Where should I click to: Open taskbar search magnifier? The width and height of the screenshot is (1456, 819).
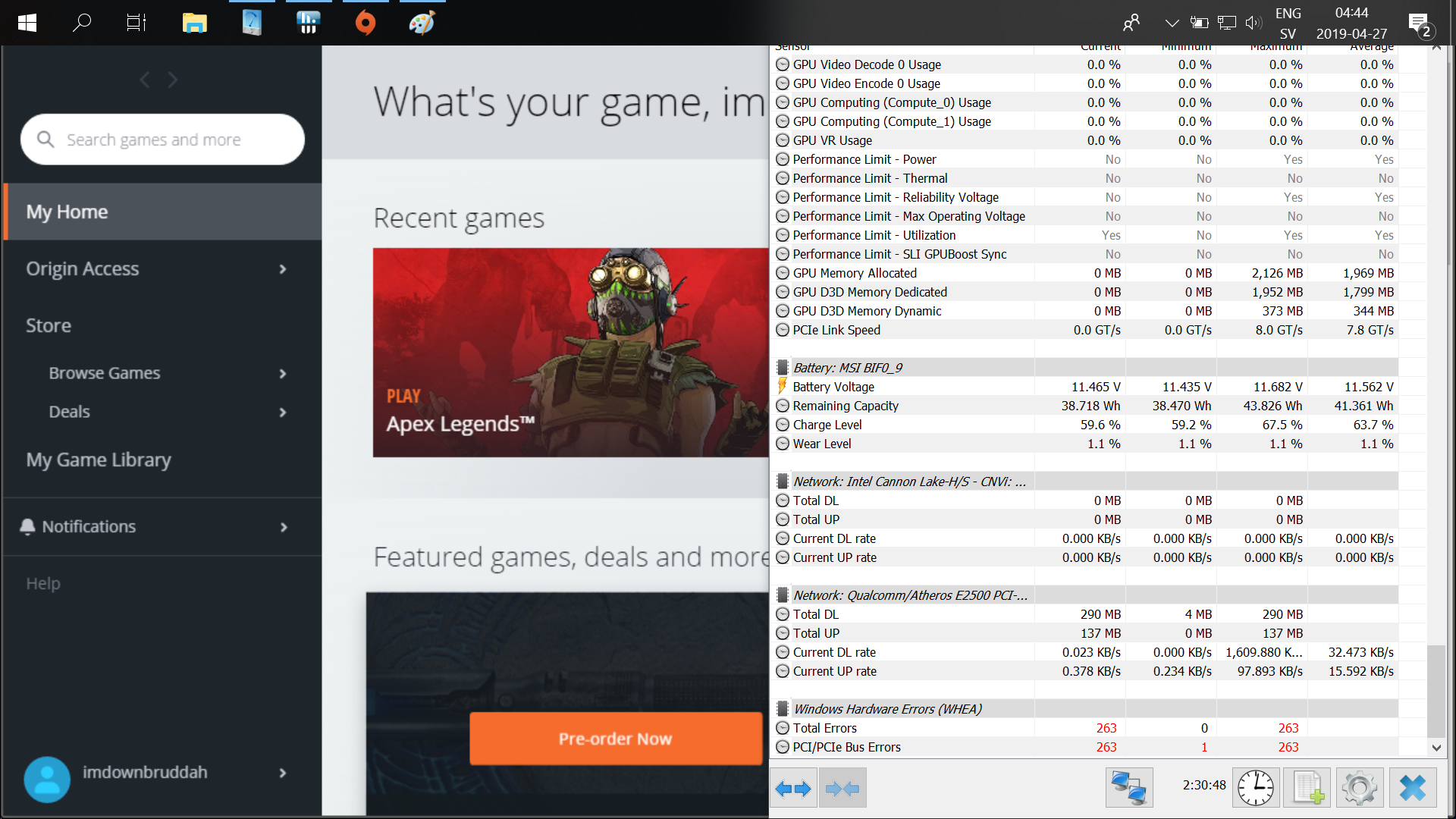tap(81, 23)
